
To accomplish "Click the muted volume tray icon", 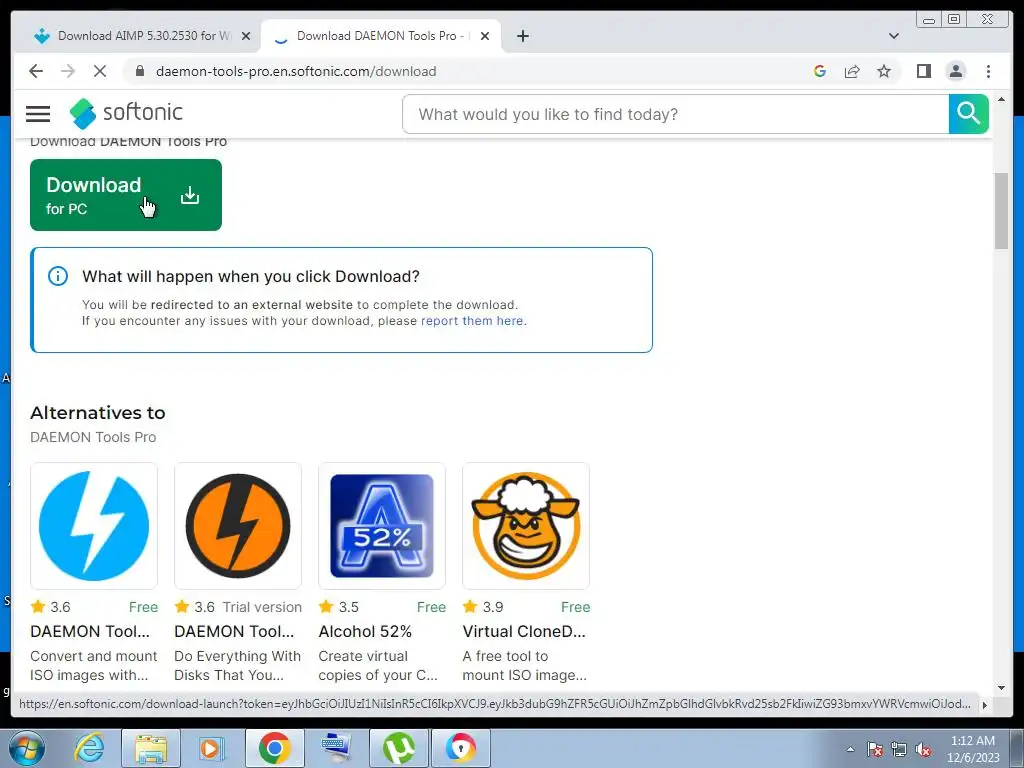I will pos(923,749).
